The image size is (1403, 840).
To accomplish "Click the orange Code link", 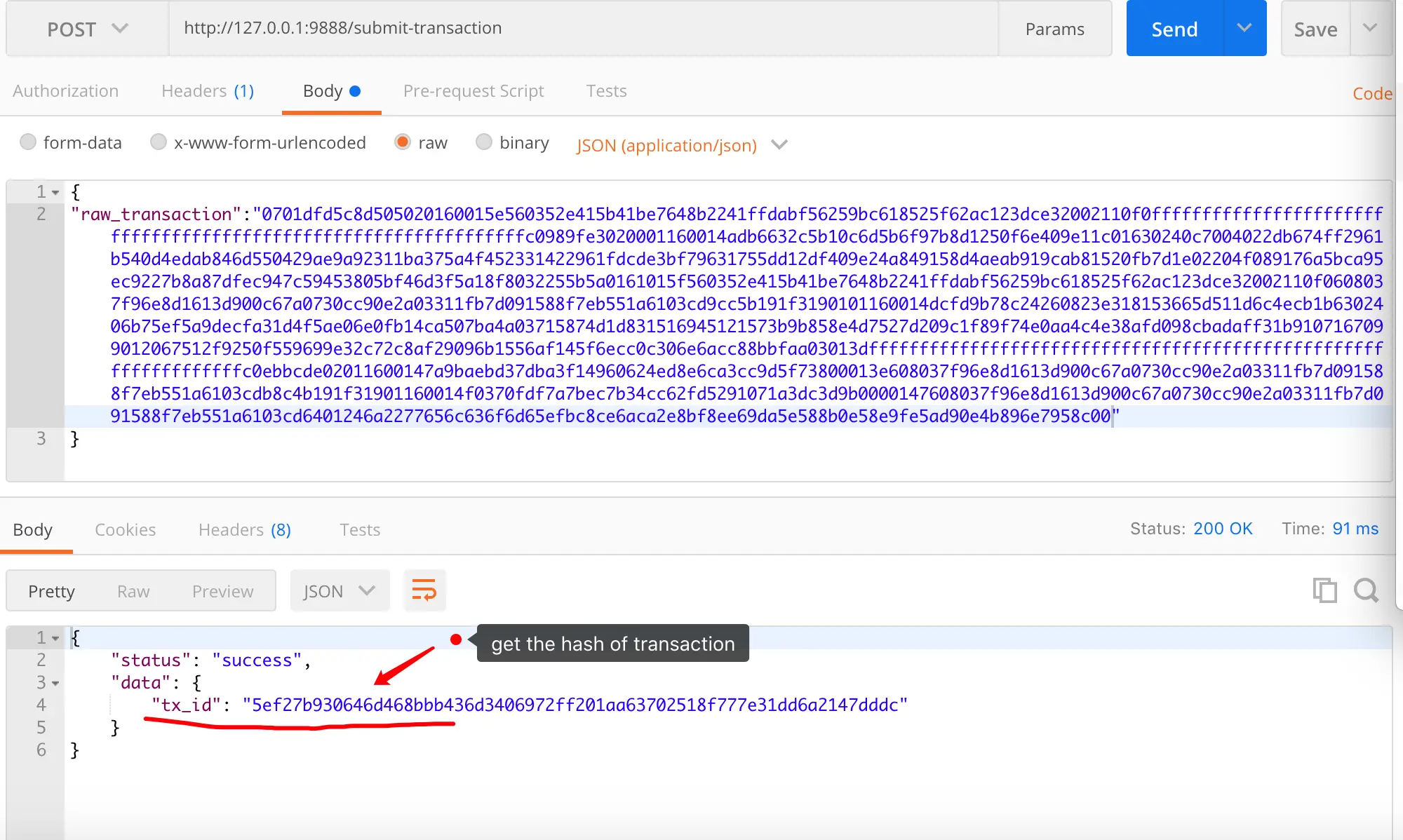I will pyautogui.click(x=1371, y=93).
